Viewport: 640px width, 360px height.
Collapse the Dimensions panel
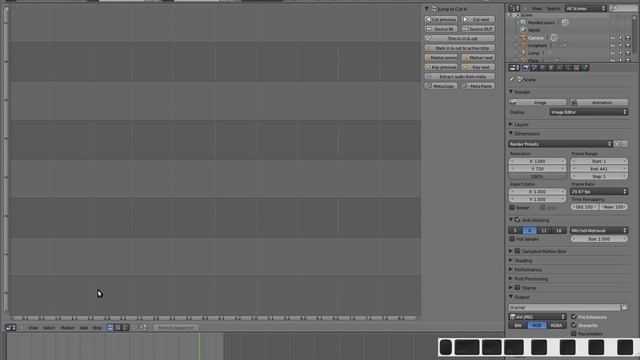click(x=511, y=133)
